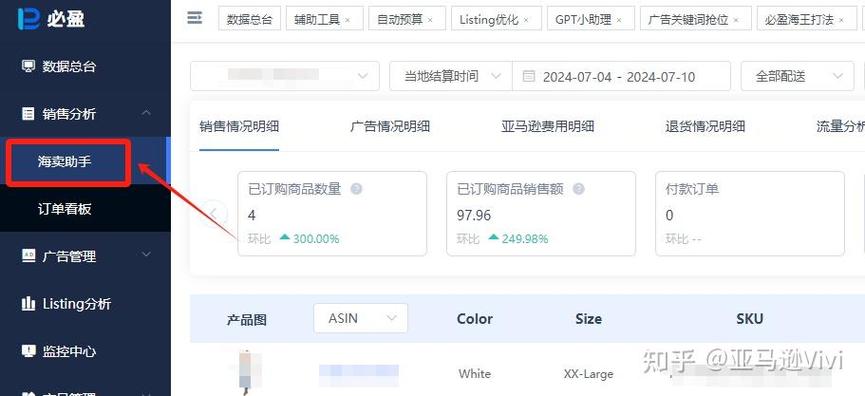Screen dimensions: 865x396
Task: Select the 退货情况明细 tab
Action: [705, 126]
